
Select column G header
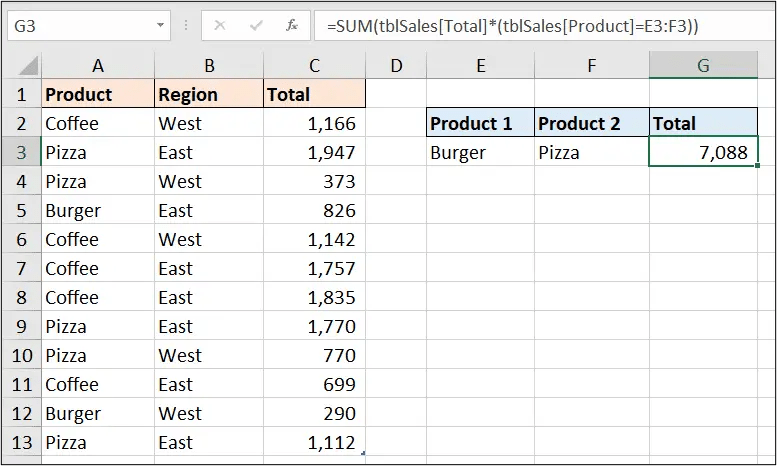click(703, 66)
